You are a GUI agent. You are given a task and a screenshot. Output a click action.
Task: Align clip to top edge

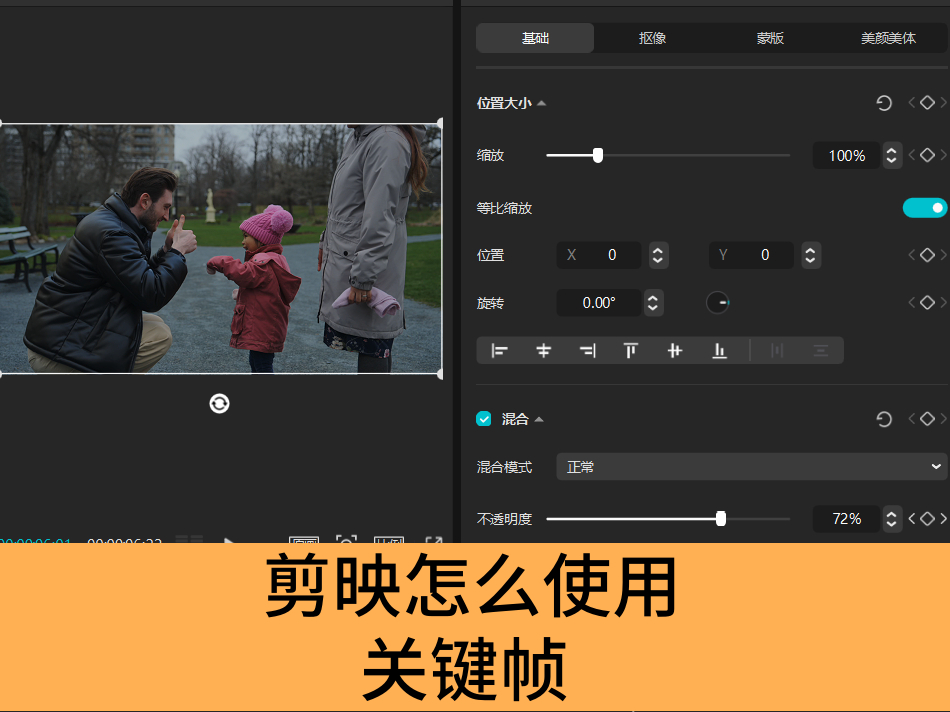click(x=631, y=351)
